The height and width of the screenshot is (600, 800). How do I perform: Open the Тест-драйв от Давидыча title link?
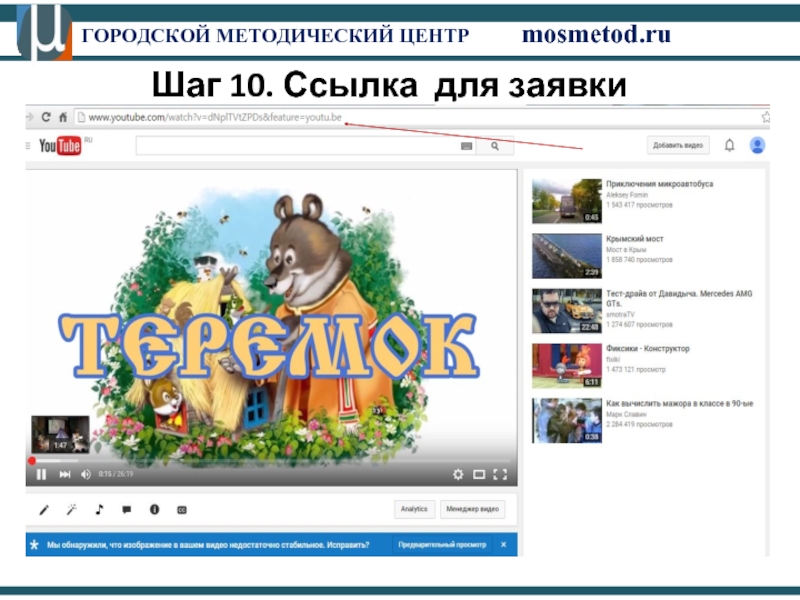tap(679, 298)
